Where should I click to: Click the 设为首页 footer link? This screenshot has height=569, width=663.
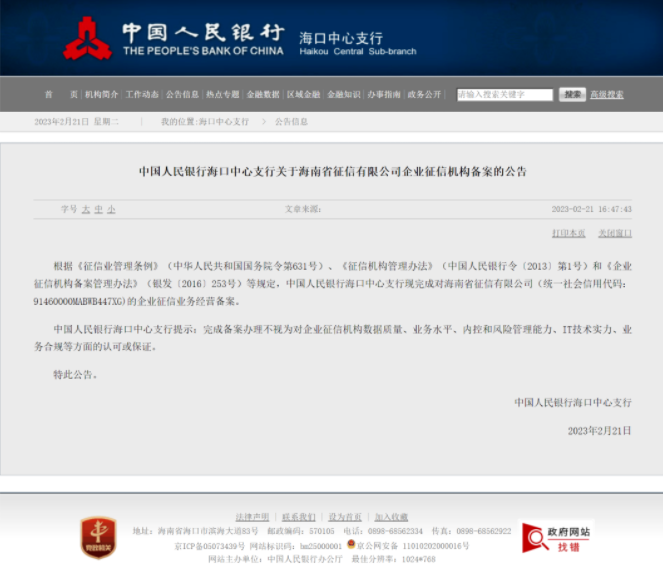345,517
